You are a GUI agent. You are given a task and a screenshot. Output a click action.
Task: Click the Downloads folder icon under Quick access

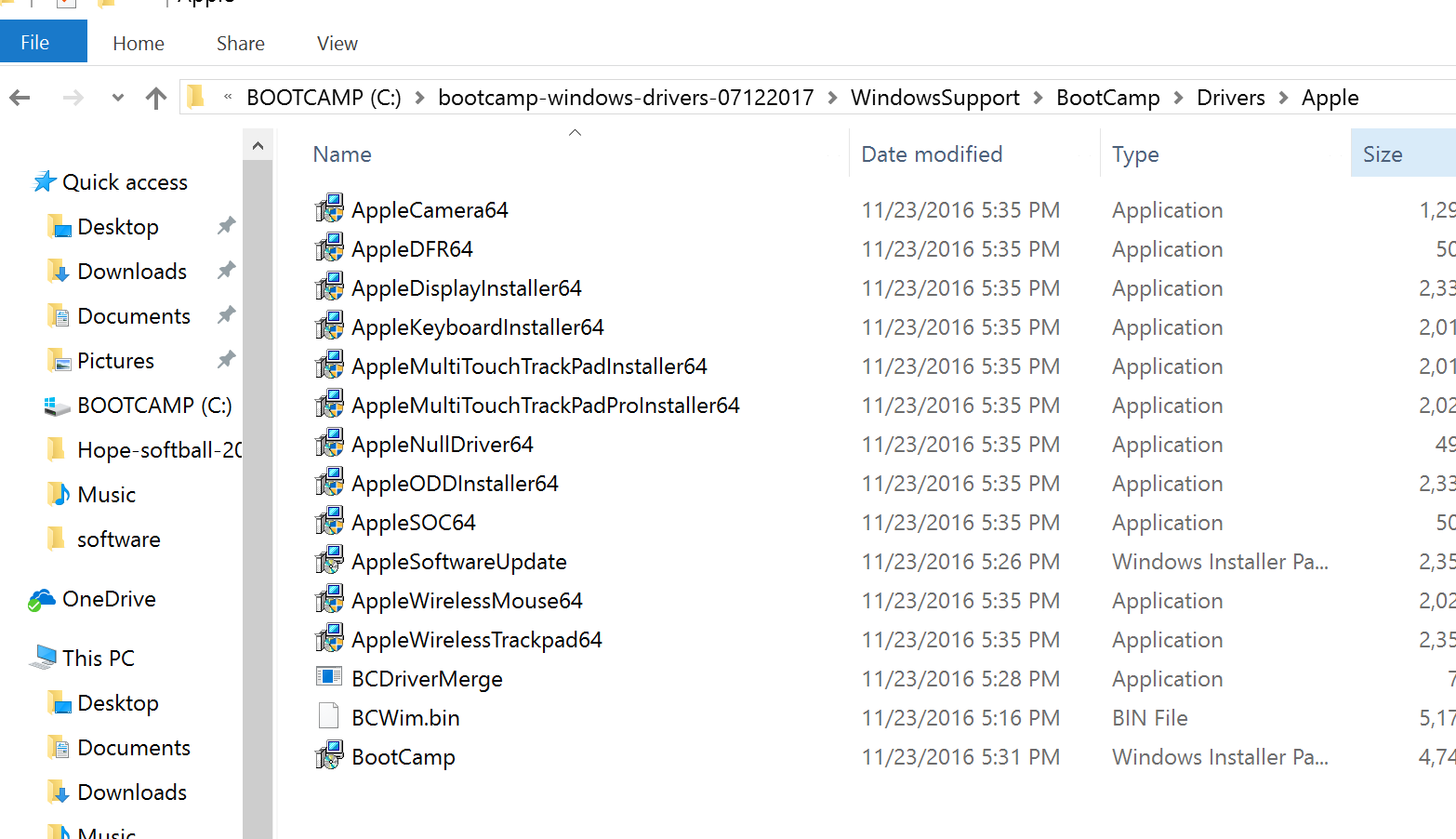(60, 271)
